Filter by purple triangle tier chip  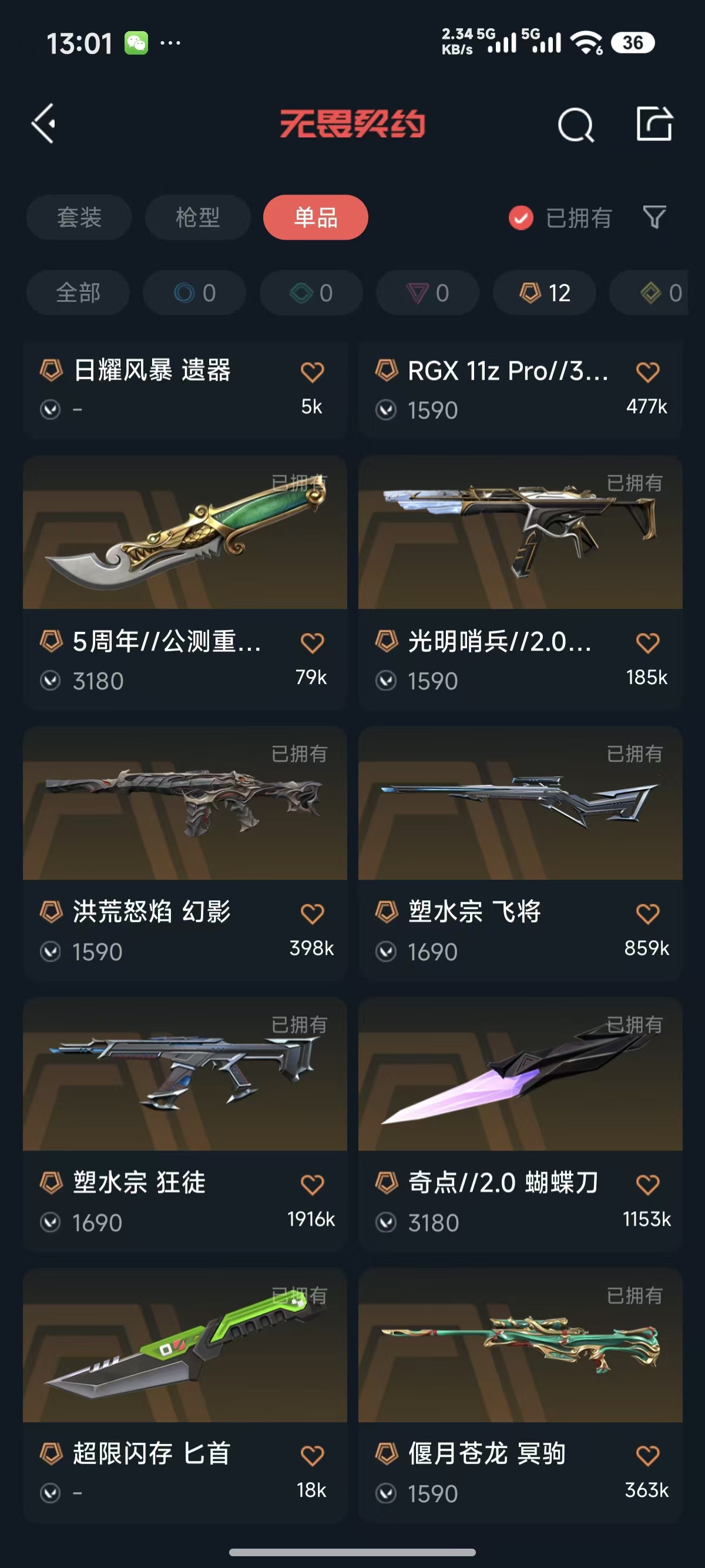click(427, 293)
